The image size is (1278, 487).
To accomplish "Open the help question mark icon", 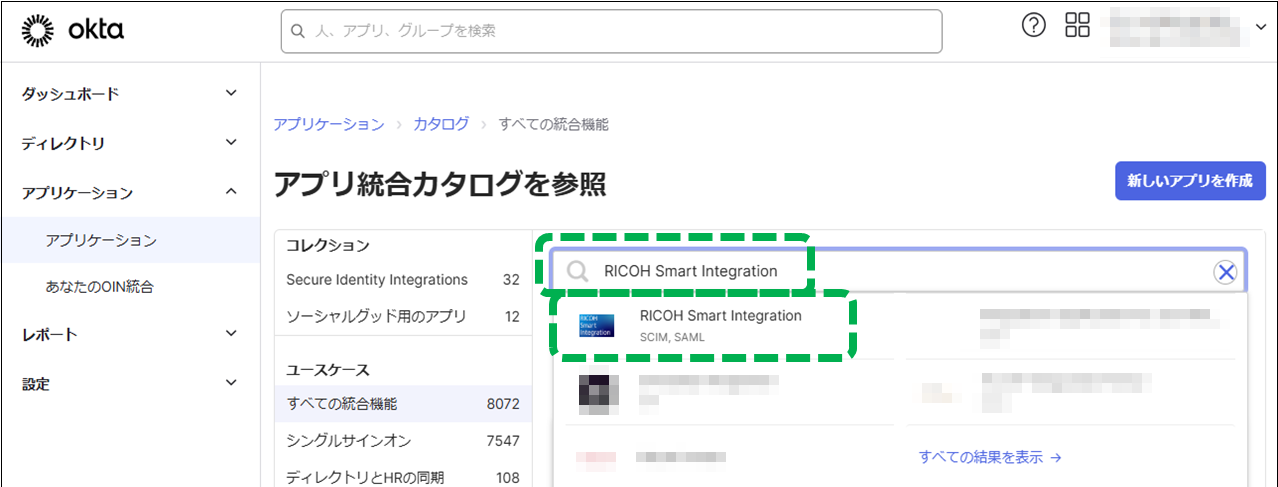I will (x=1033, y=26).
